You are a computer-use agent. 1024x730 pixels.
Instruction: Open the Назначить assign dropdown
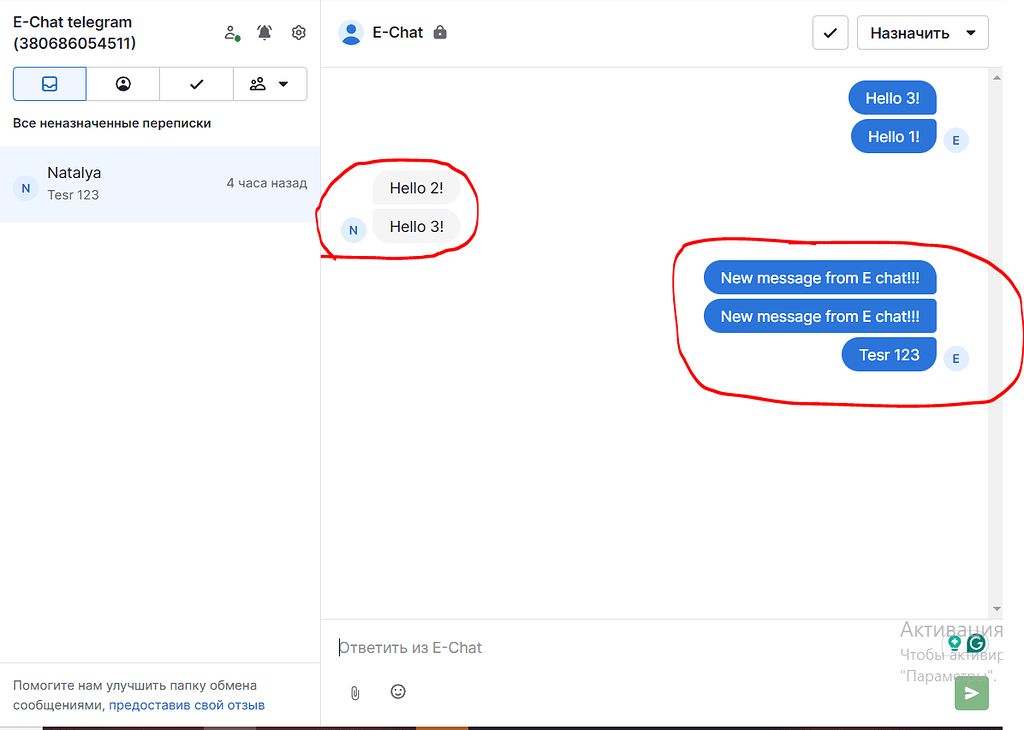point(921,32)
